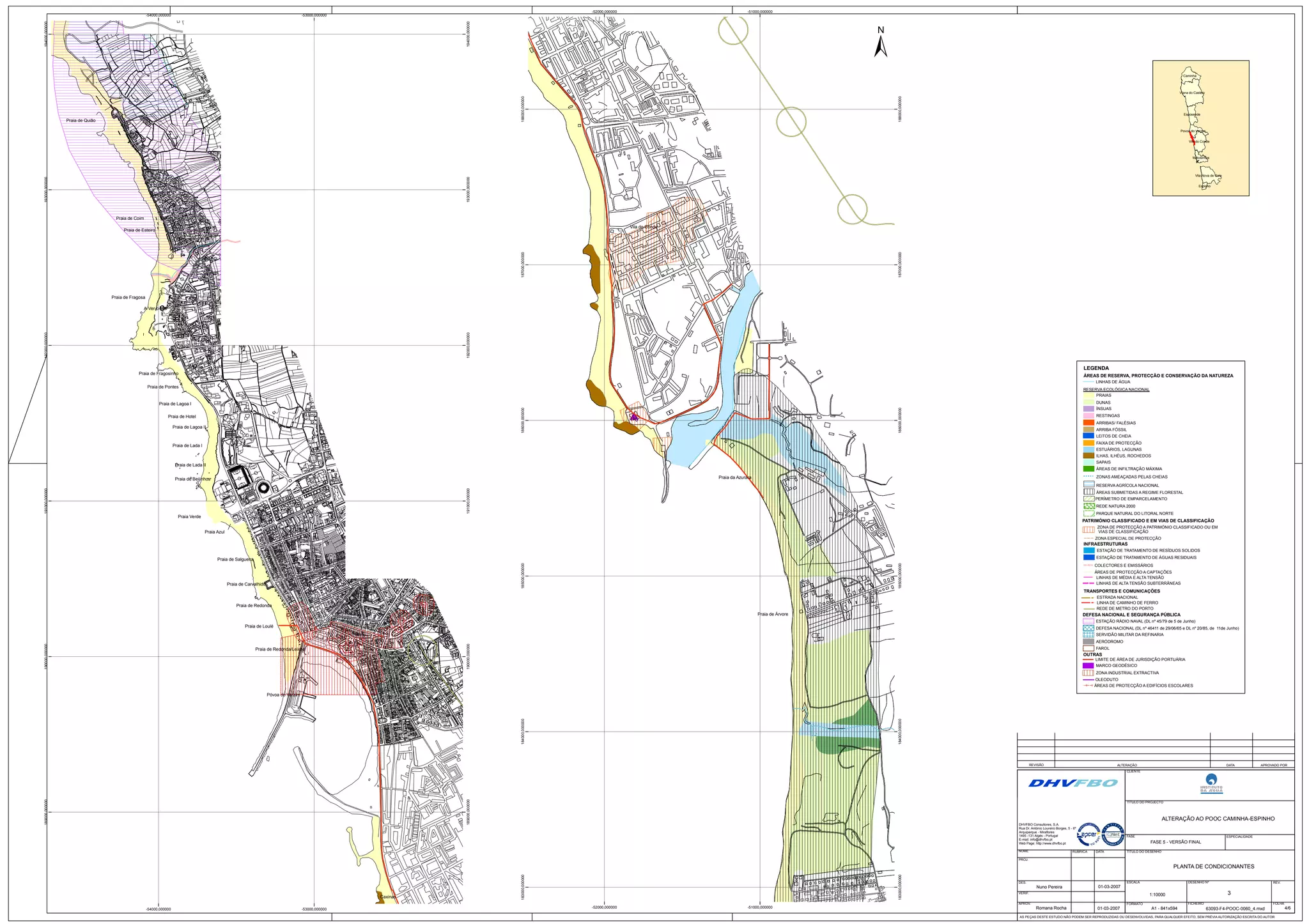Click the Planta de Condicionantes drawing title

1213,866
